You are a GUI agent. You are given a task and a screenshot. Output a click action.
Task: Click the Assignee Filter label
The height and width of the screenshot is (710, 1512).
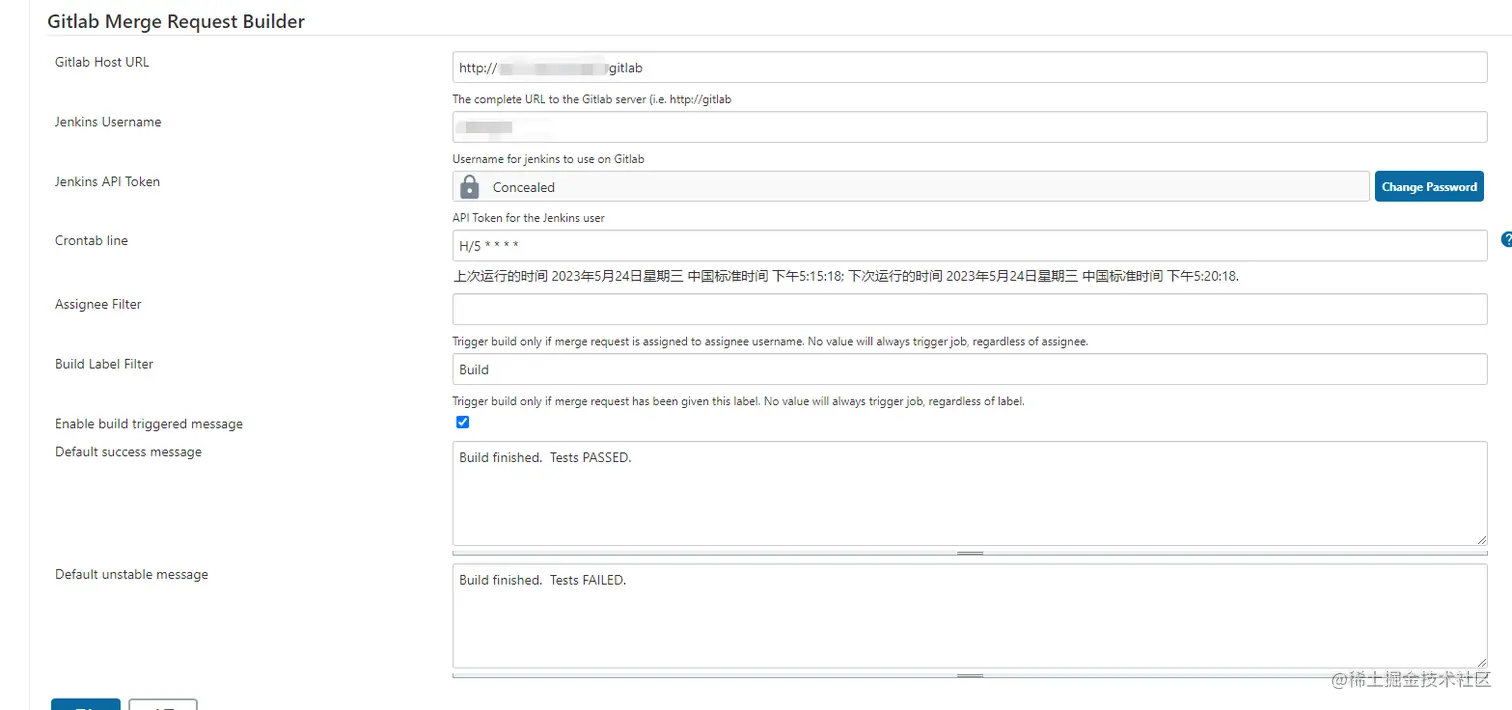pos(98,304)
